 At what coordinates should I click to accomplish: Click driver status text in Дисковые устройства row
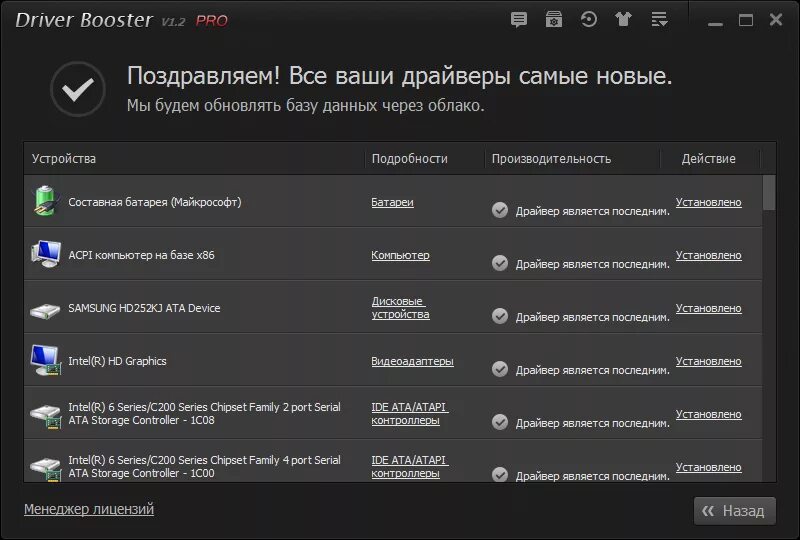click(592, 317)
